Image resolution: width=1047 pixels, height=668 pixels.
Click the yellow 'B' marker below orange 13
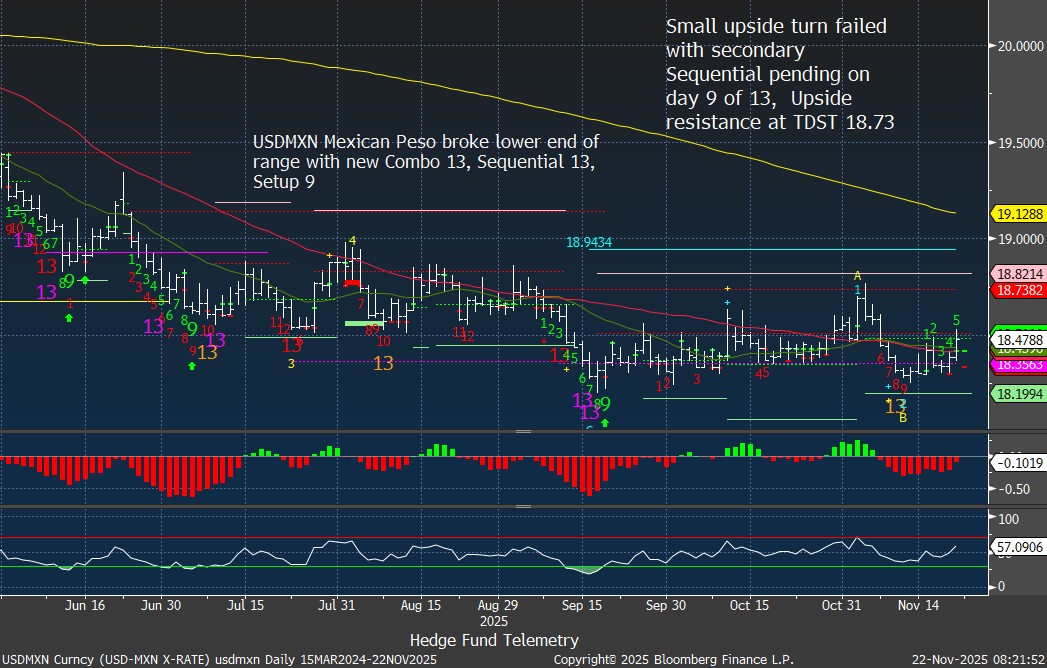[902, 418]
